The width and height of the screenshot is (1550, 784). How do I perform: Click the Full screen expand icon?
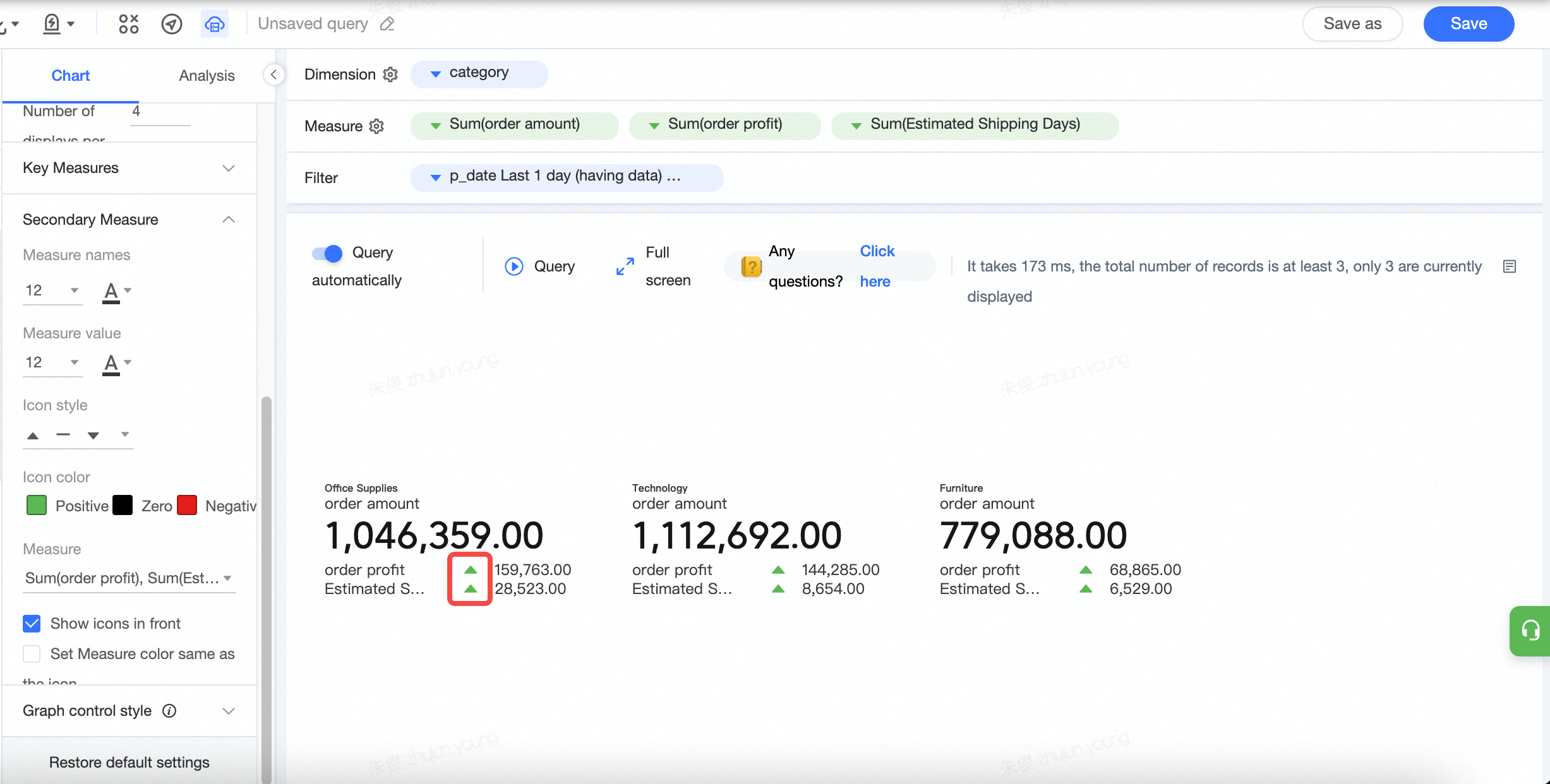tap(625, 266)
